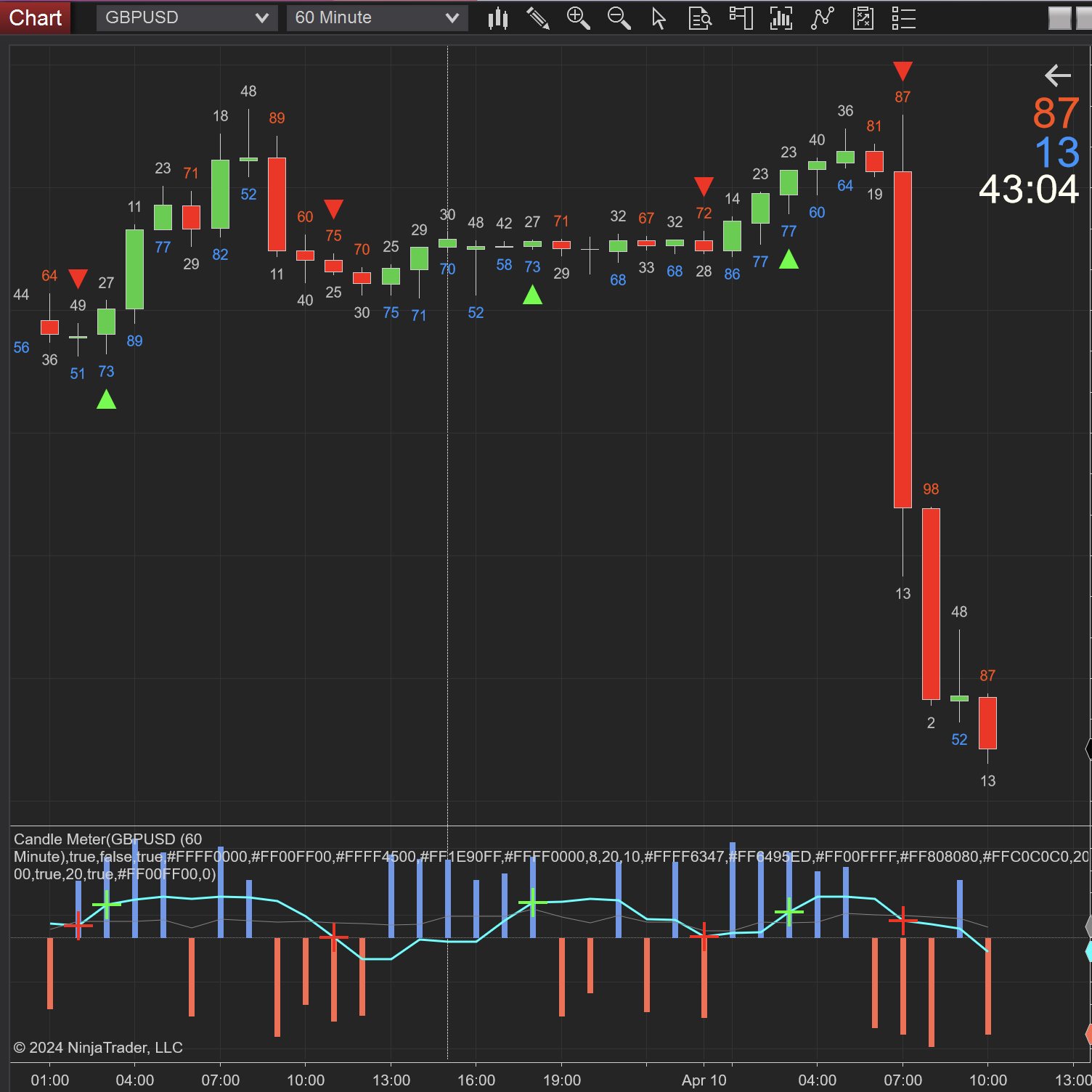
Task: Click the red triangle above orange 75
Action: tap(333, 209)
